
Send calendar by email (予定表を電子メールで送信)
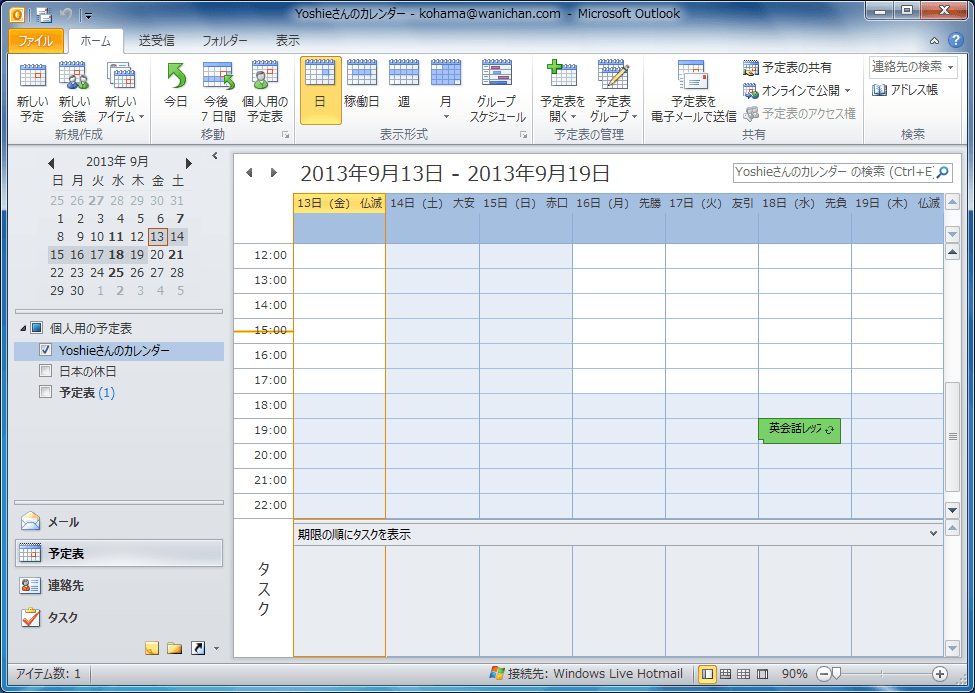pyautogui.click(x=693, y=92)
